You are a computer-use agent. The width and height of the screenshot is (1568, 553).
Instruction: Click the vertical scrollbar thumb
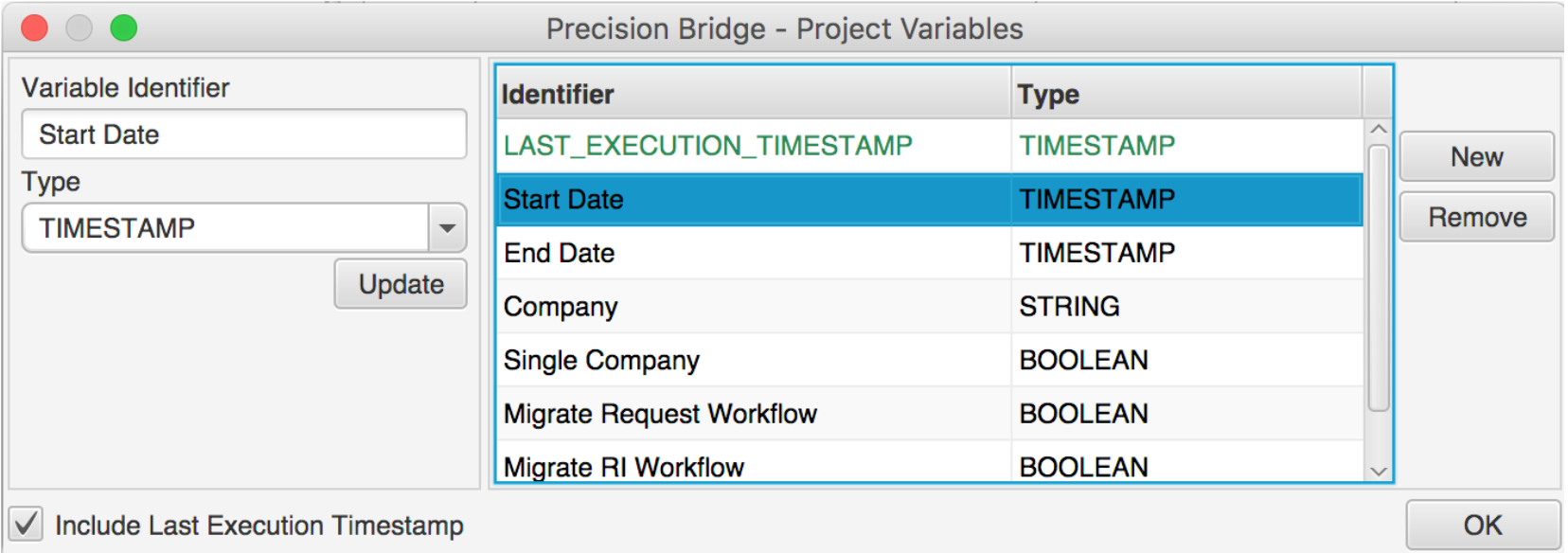pos(1379,277)
